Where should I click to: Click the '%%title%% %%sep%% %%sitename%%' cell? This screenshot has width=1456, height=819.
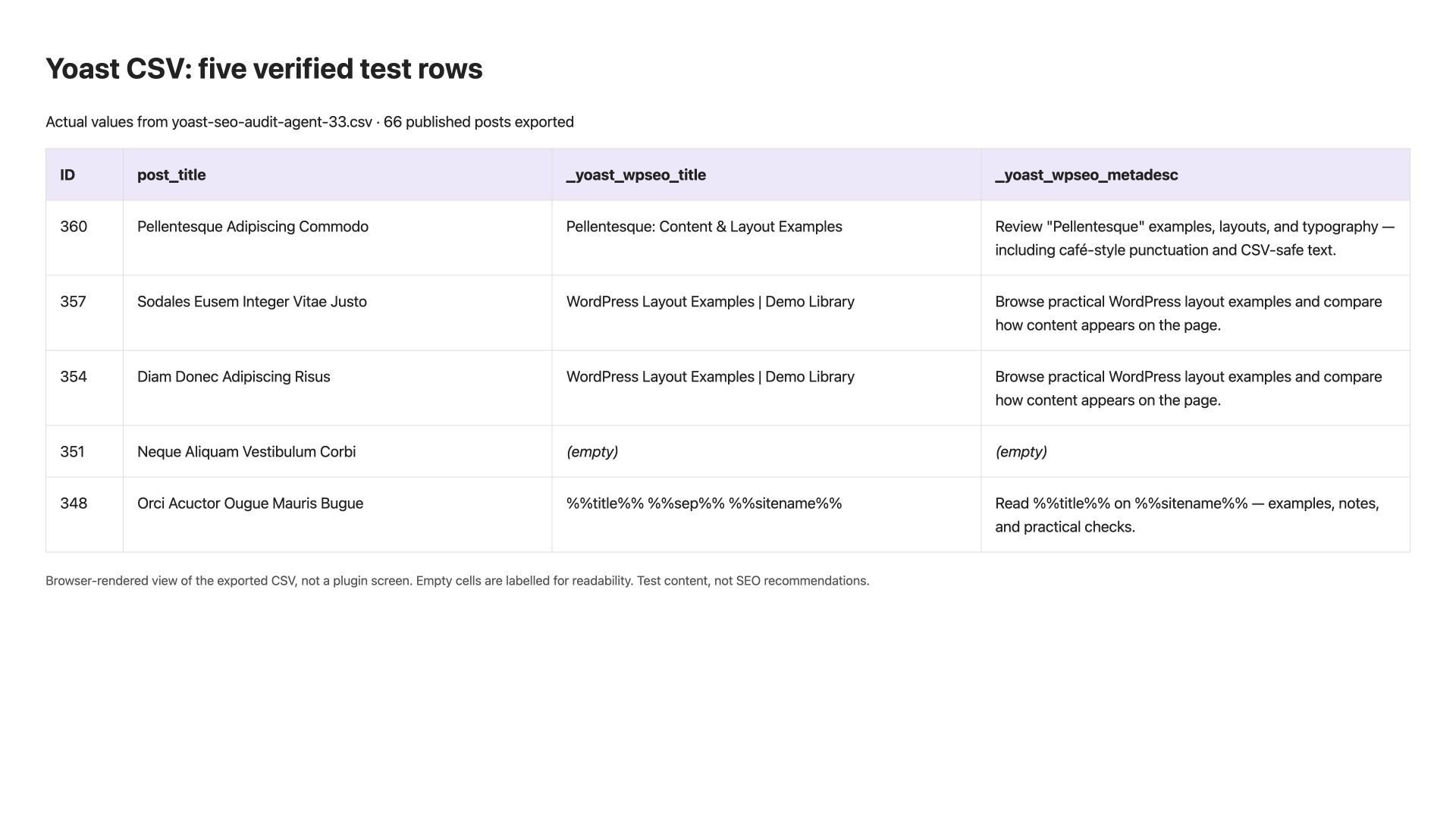[767, 515]
